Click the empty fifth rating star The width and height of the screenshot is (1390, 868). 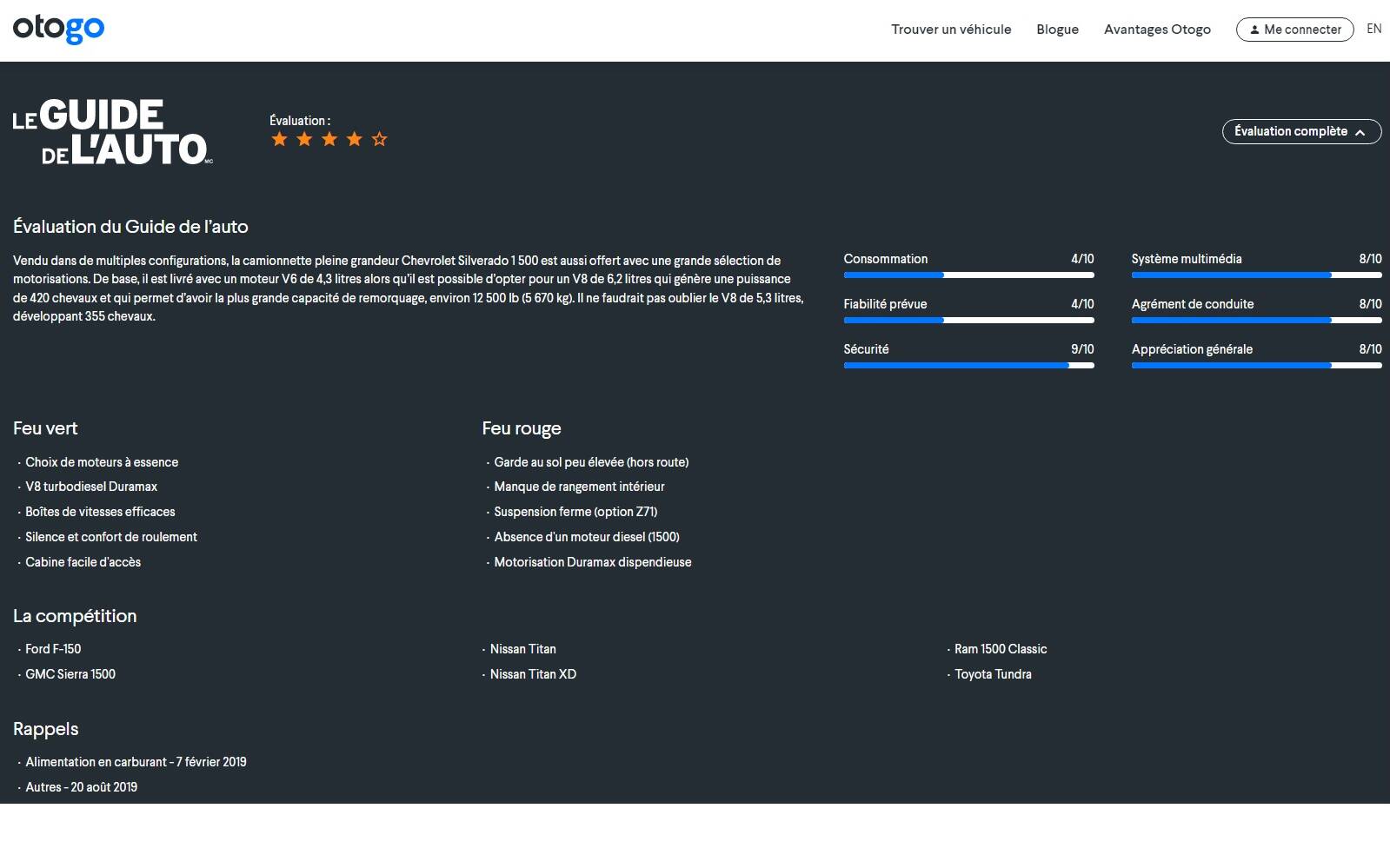tap(380, 139)
